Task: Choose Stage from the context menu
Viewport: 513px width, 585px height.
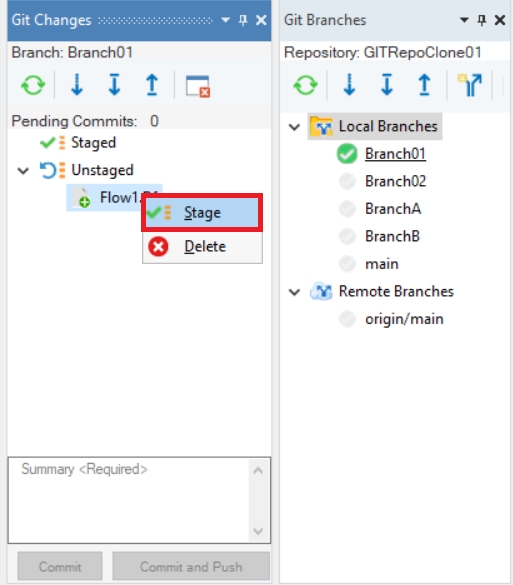Action: [x=202, y=213]
